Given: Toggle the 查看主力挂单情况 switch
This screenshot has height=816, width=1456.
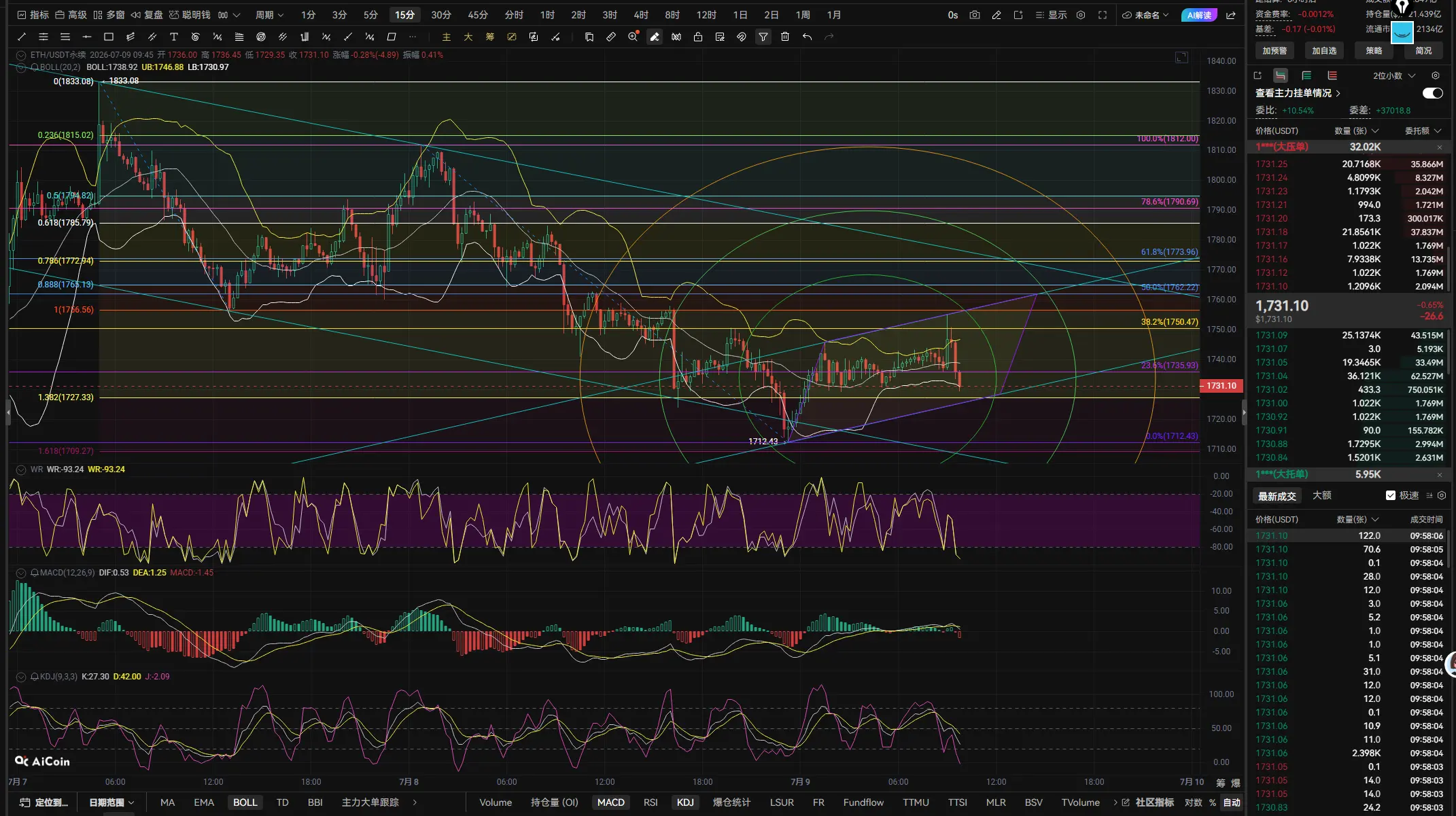Looking at the screenshot, I should [1432, 93].
